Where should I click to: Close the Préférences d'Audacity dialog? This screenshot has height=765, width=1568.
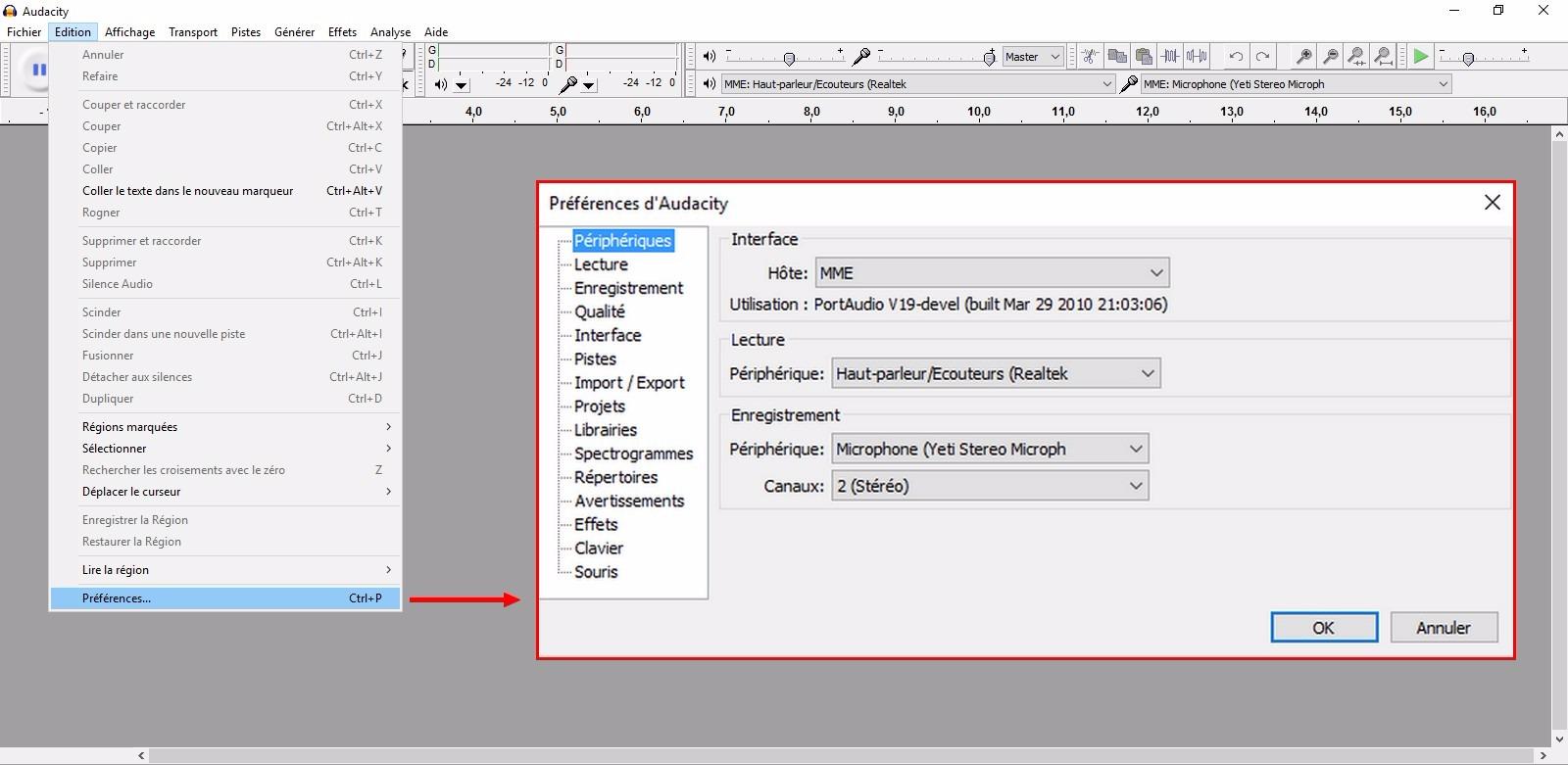click(x=1493, y=202)
